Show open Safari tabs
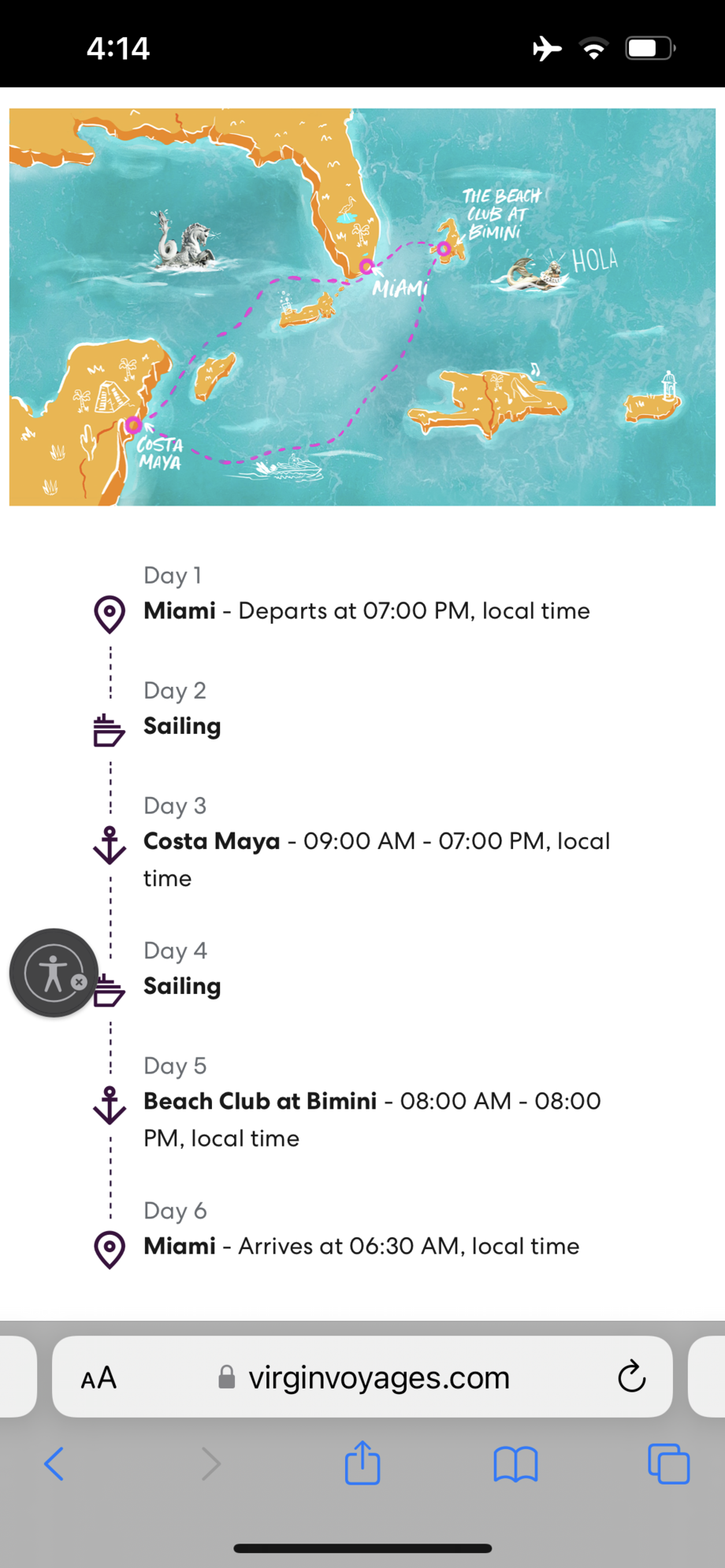Viewport: 725px width, 1568px height. click(x=668, y=1464)
